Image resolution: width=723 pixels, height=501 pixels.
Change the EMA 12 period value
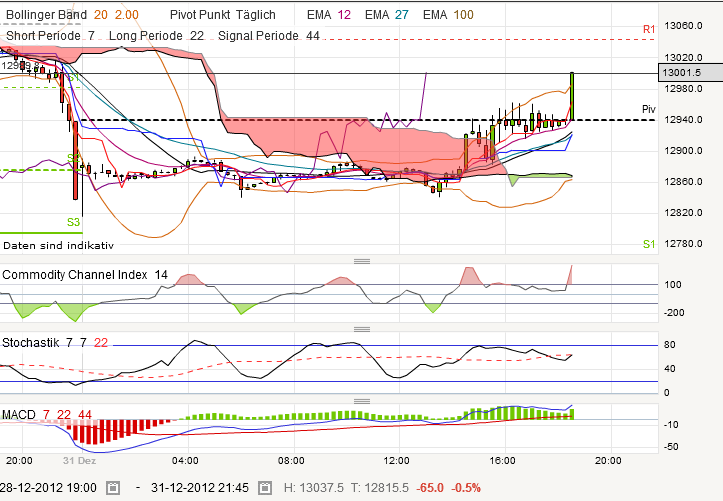346,15
